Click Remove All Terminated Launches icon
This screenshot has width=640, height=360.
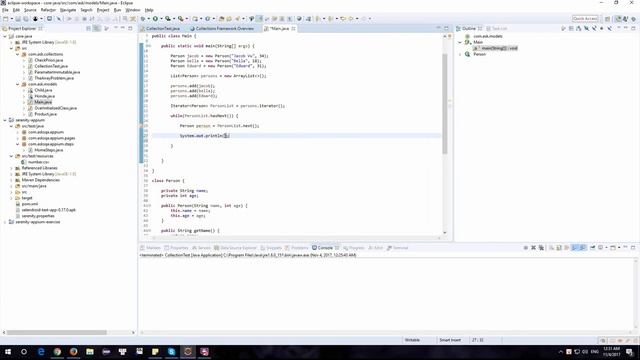click(541, 248)
